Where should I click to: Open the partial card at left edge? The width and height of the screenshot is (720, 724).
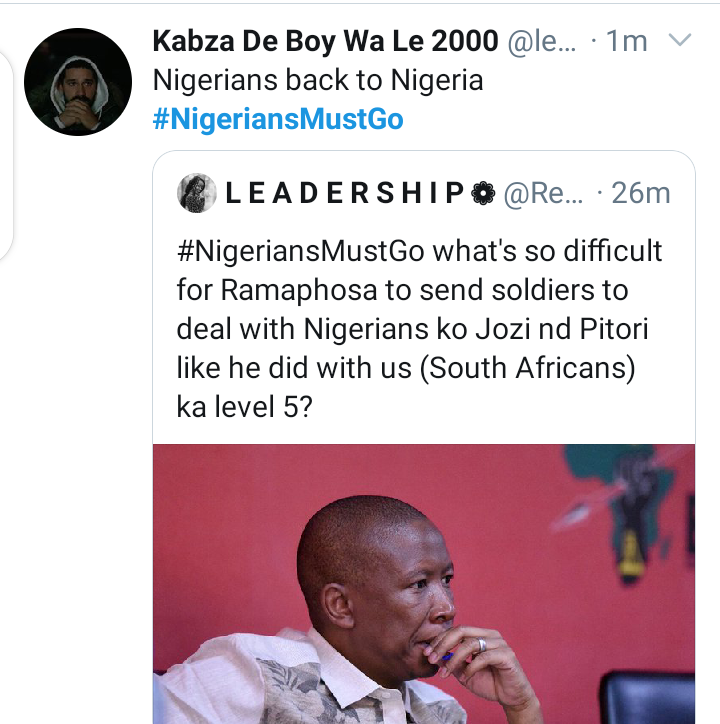6,150
